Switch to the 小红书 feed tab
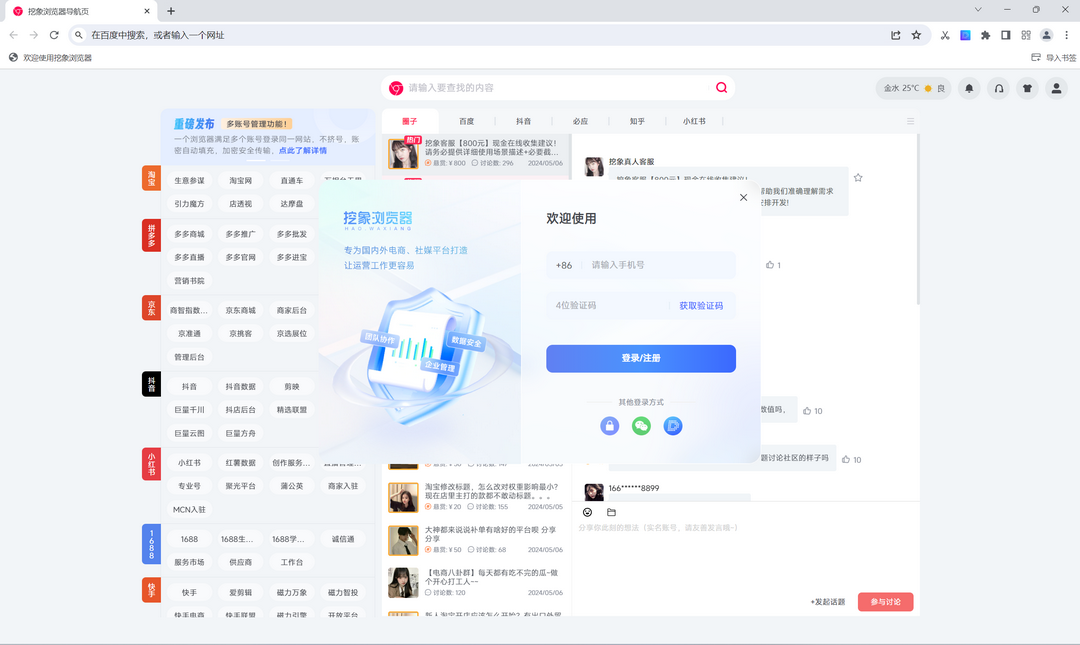This screenshot has height=645, width=1080. coord(694,120)
